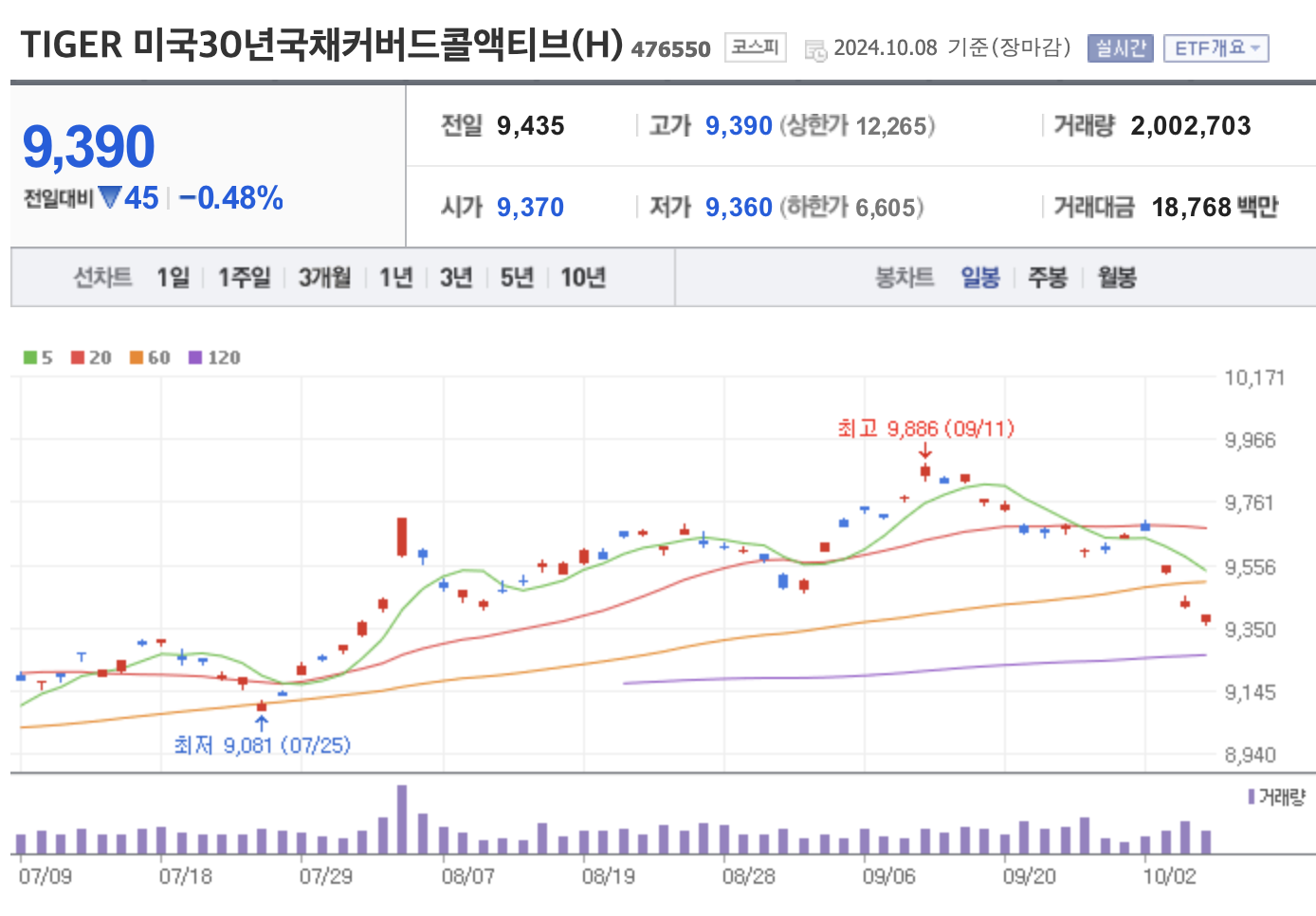Click the 저가 9,360 value

tap(739, 207)
